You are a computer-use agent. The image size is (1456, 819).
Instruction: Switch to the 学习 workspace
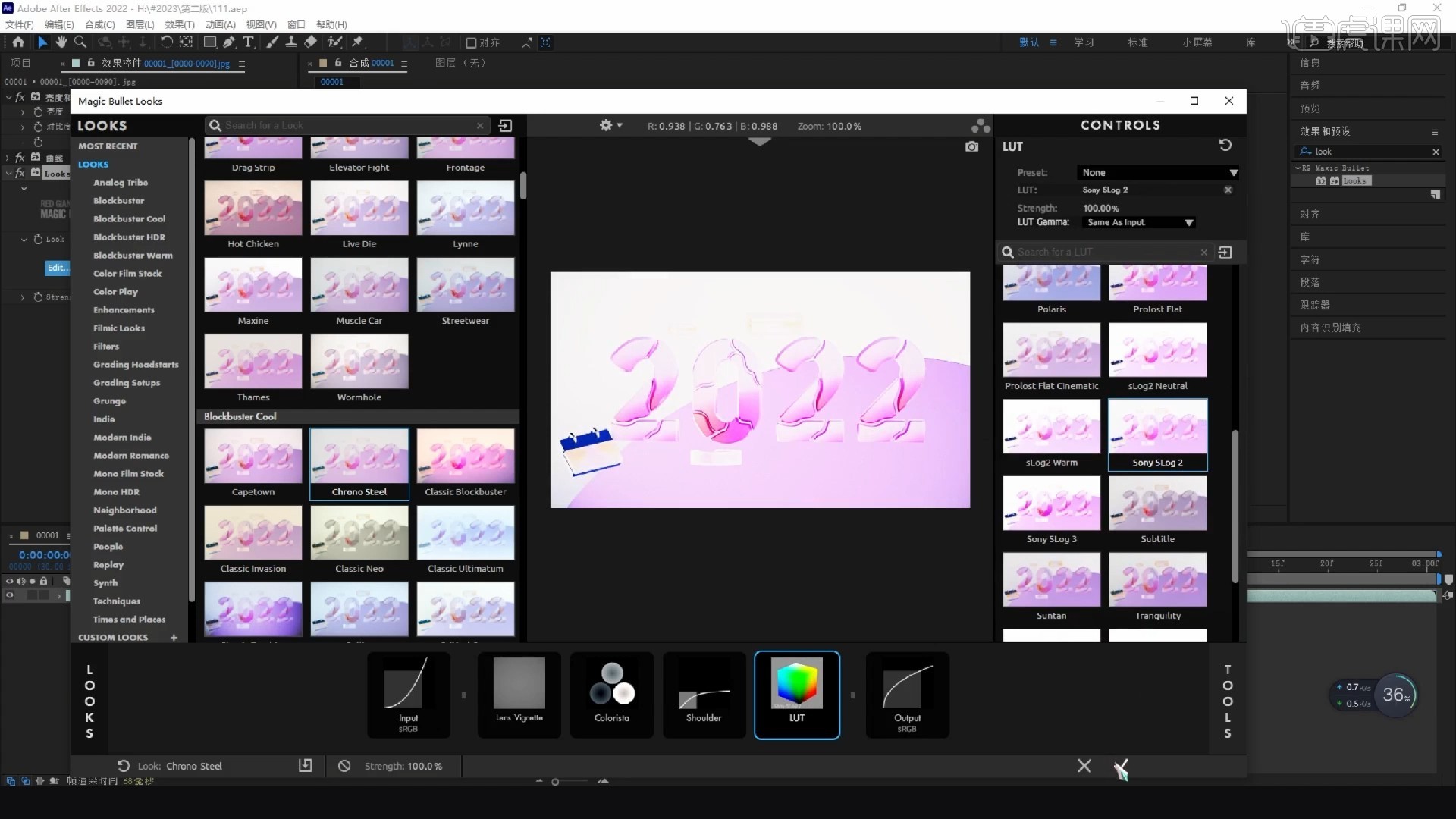(x=1084, y=42)
